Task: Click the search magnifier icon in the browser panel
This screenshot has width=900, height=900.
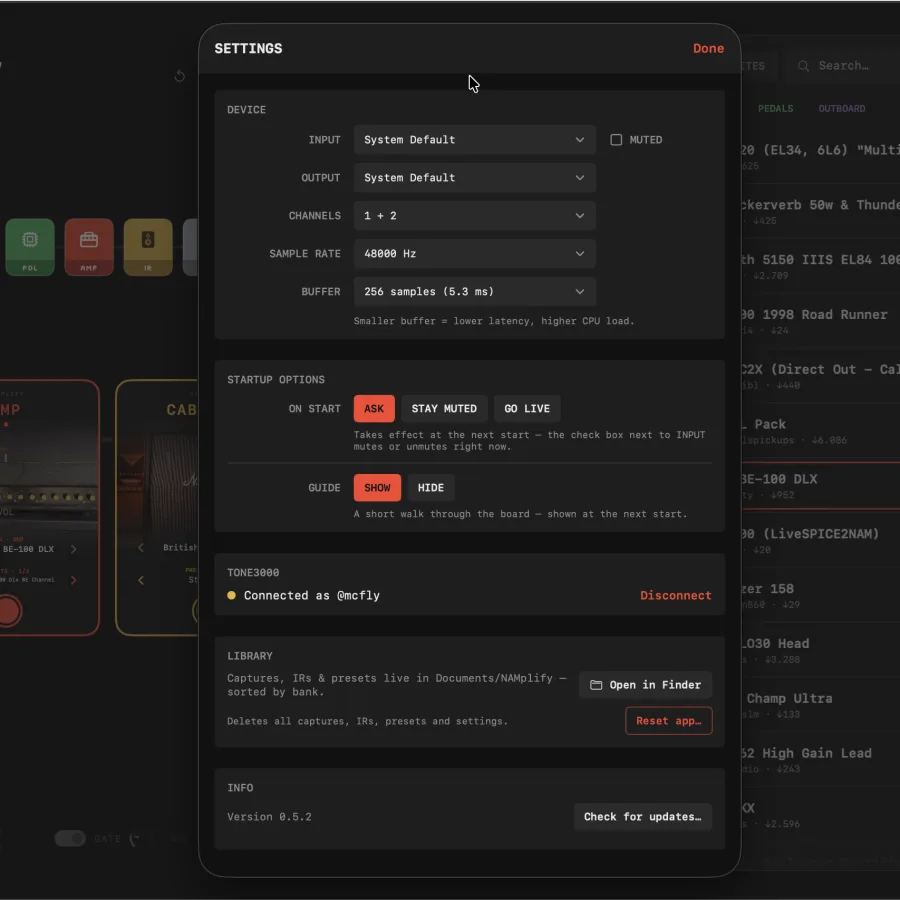Action: click(804, 66)
